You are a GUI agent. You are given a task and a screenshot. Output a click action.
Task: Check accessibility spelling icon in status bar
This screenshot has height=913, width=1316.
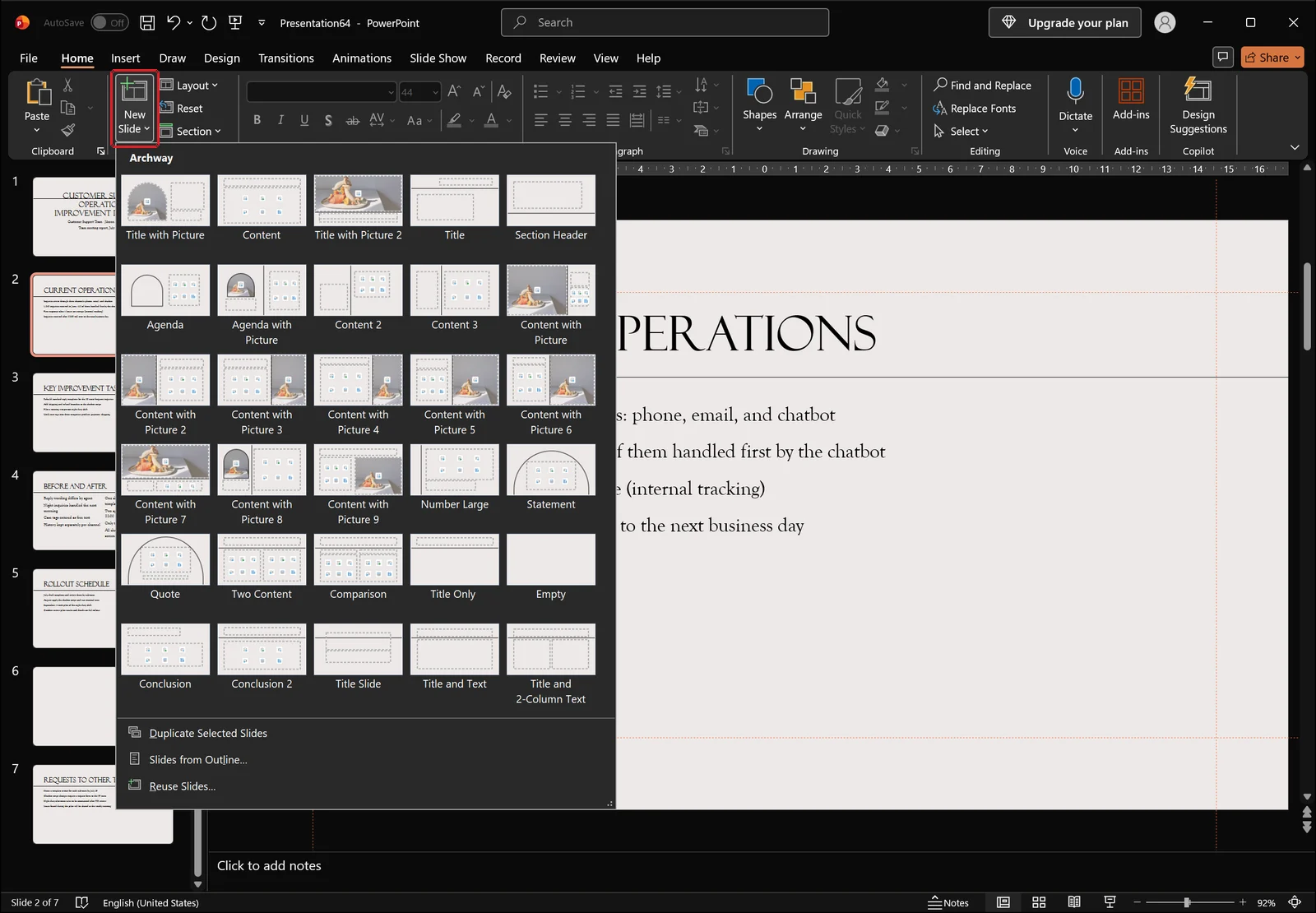click(x=81, y=902)
